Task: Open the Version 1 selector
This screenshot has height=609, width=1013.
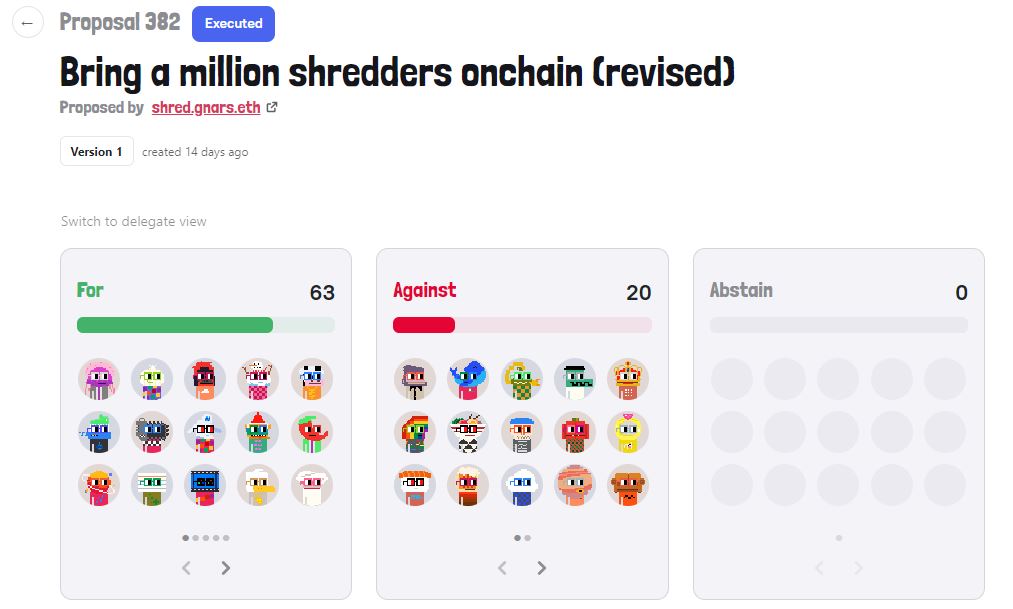Action: pos(97,151)
